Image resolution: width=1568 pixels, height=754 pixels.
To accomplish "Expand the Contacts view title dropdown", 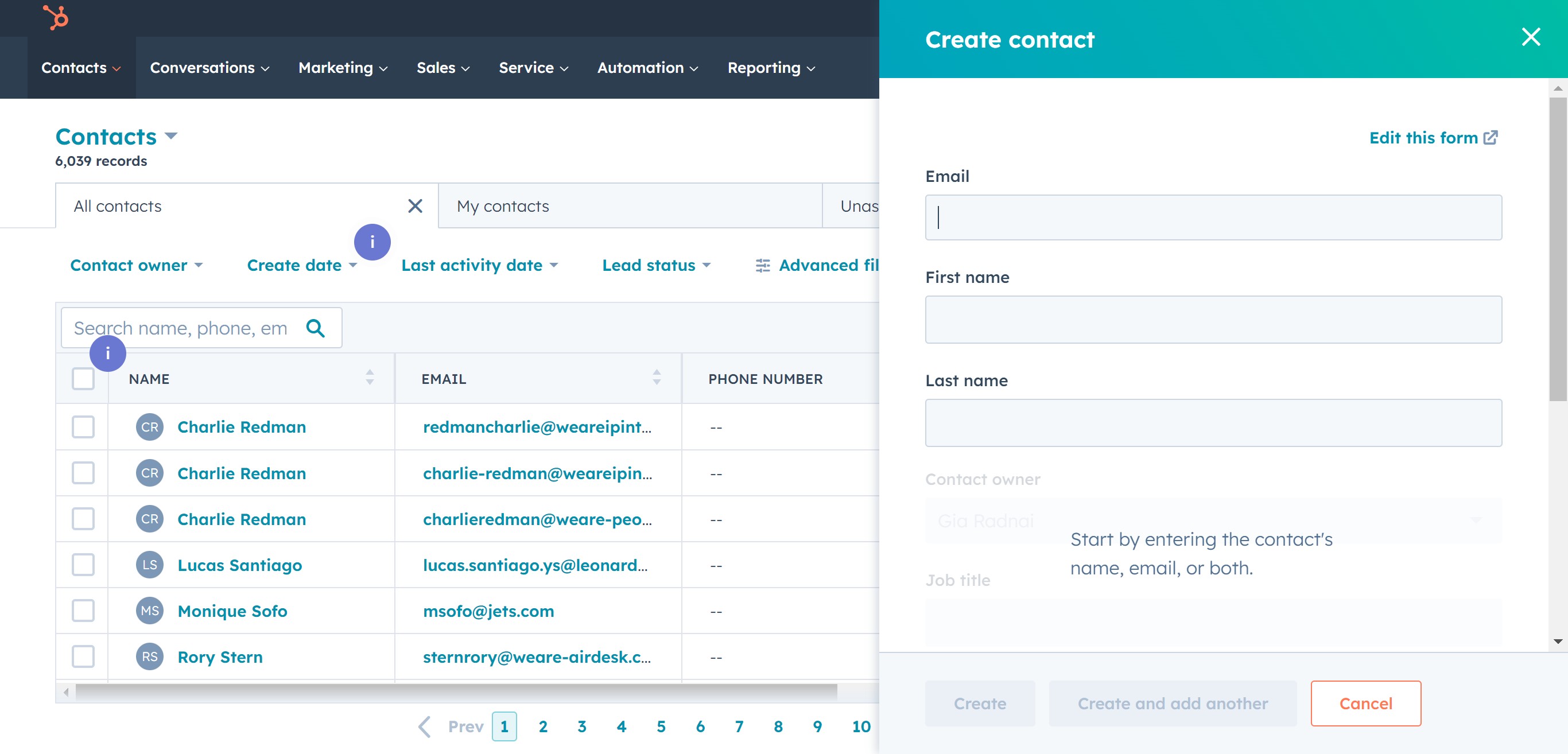I will click(x=171, y=135).
